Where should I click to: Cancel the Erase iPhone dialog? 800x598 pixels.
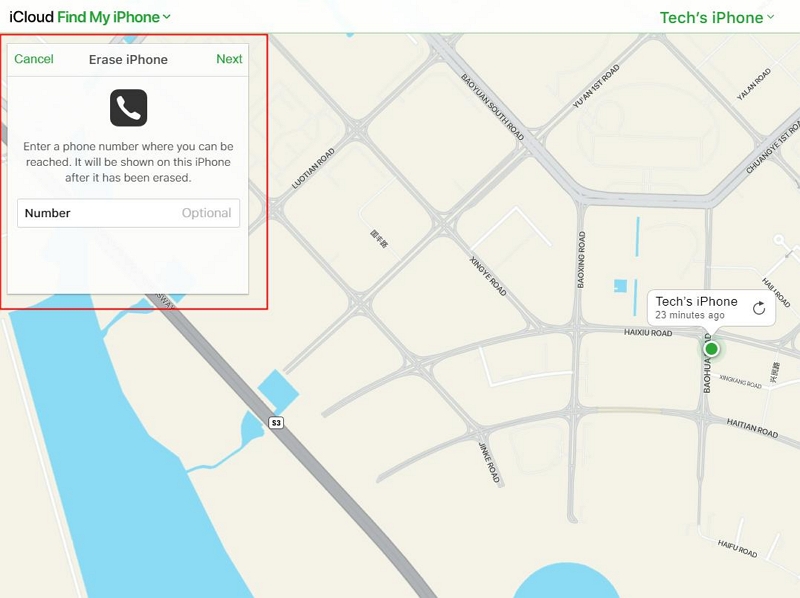34,59
